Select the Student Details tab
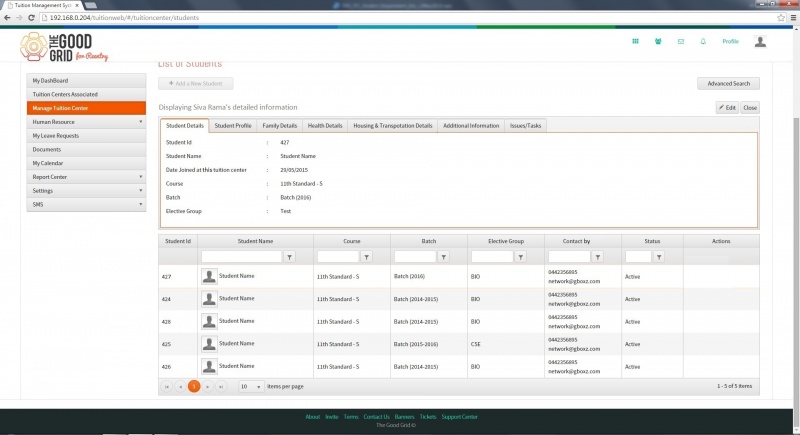The height and width of the screenshot is (435, 800). click(x=185, y=125)
